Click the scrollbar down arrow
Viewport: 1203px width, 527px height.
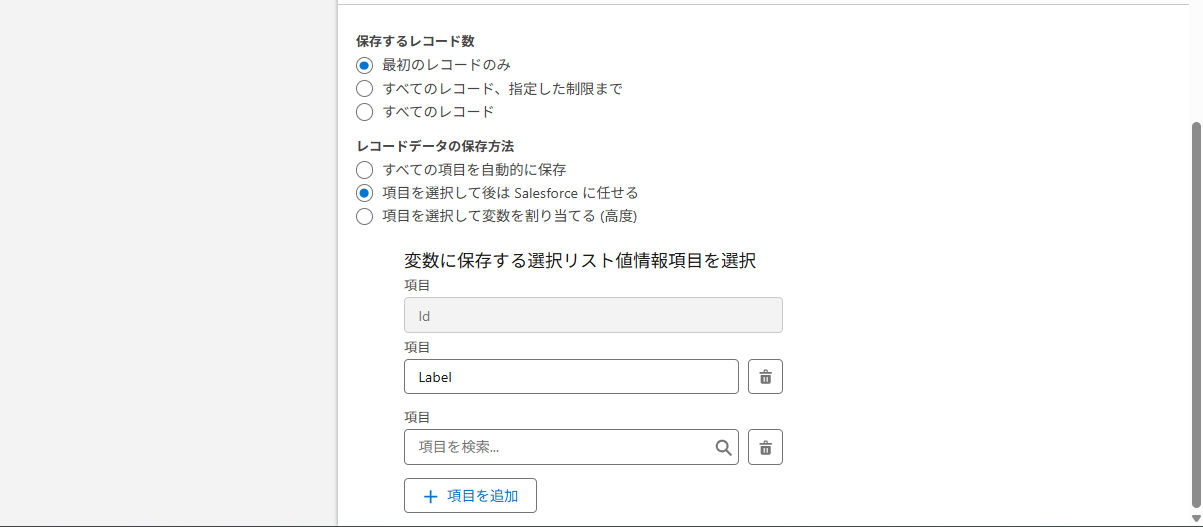(x=1195, y=517)
